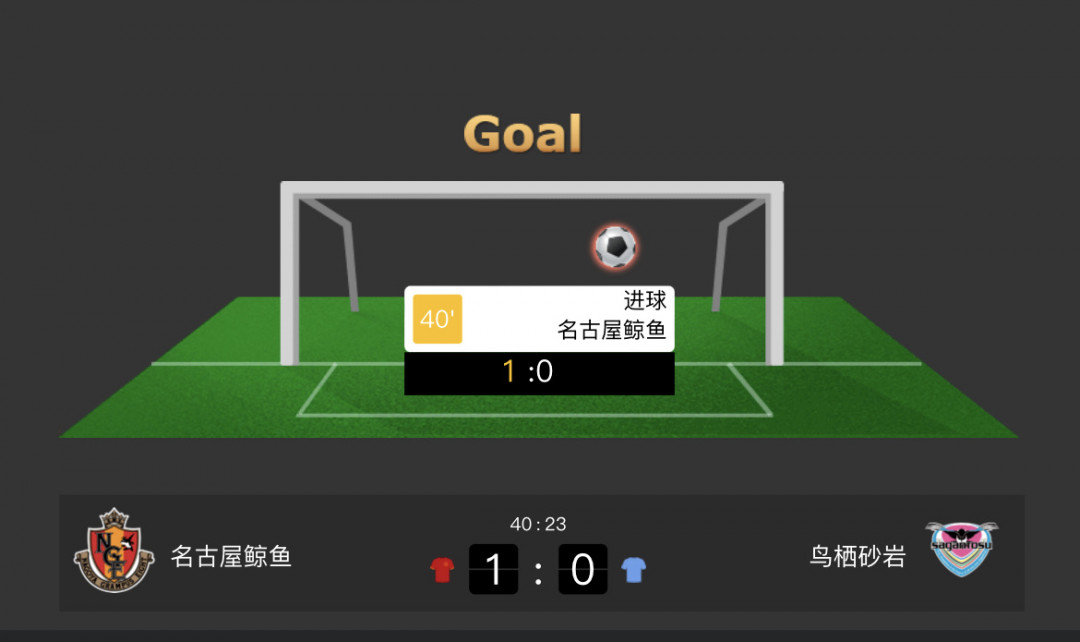This screenshot has width=1080, height=642.
Task: Click the red home jersey icon
Action: click(442, 570)
